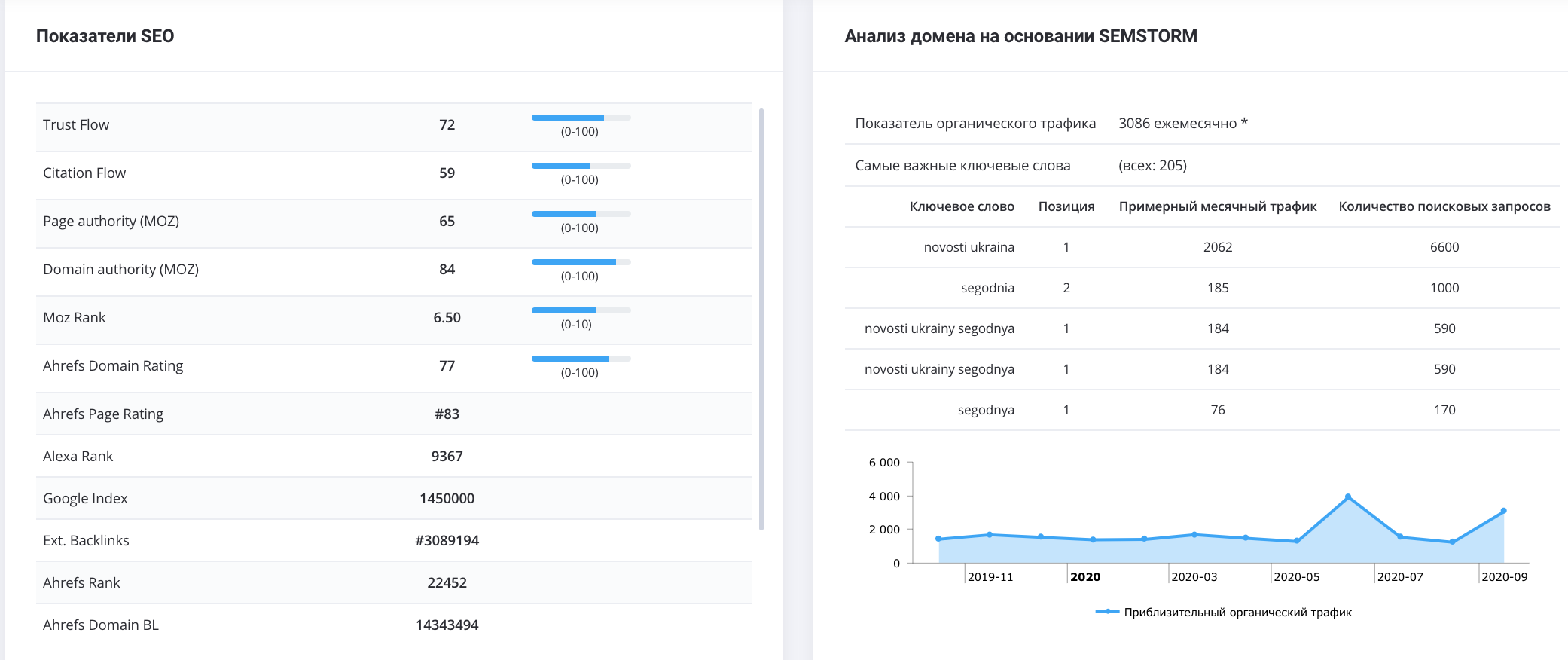Click the 'Trust Flow' label
1568x660 pixels.
(x=76, y=124)
